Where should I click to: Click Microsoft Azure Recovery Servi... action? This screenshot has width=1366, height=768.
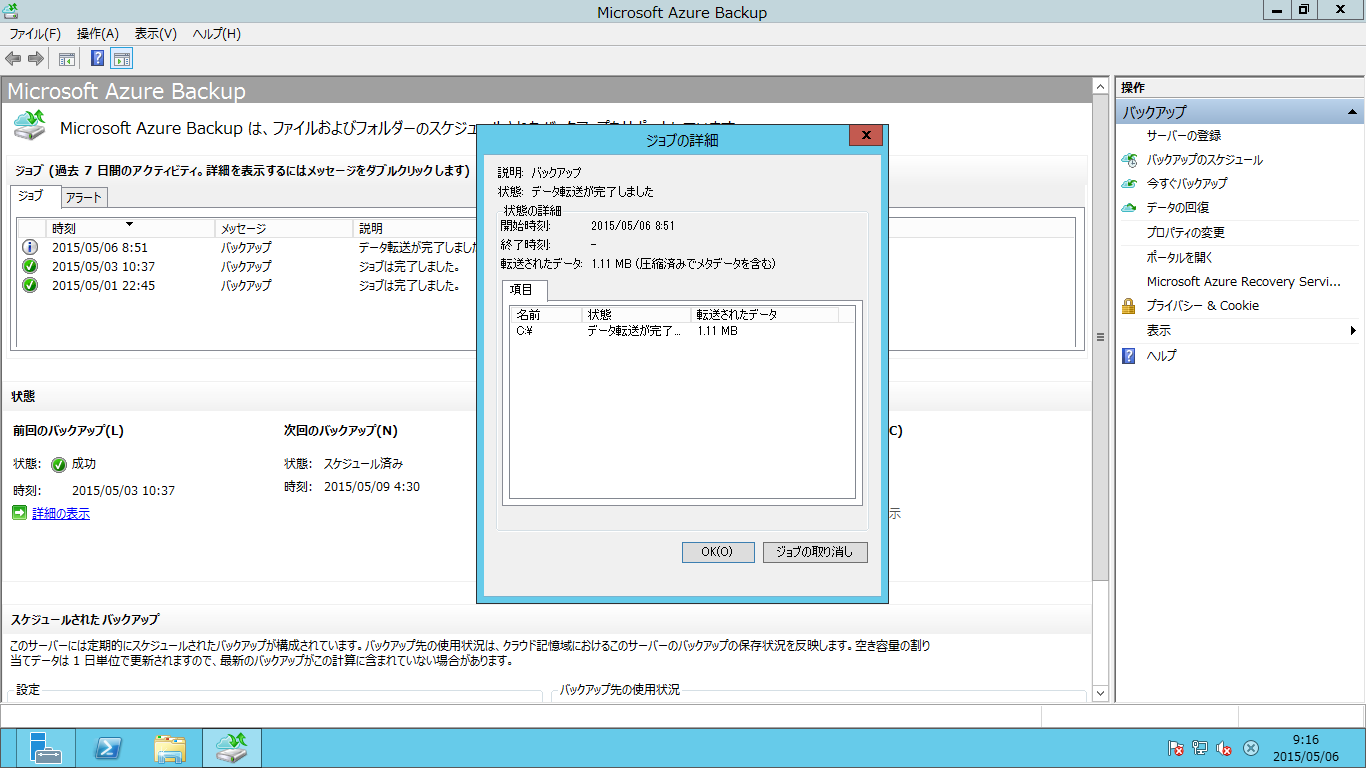pyautogui.click(x=1243, y=282)
